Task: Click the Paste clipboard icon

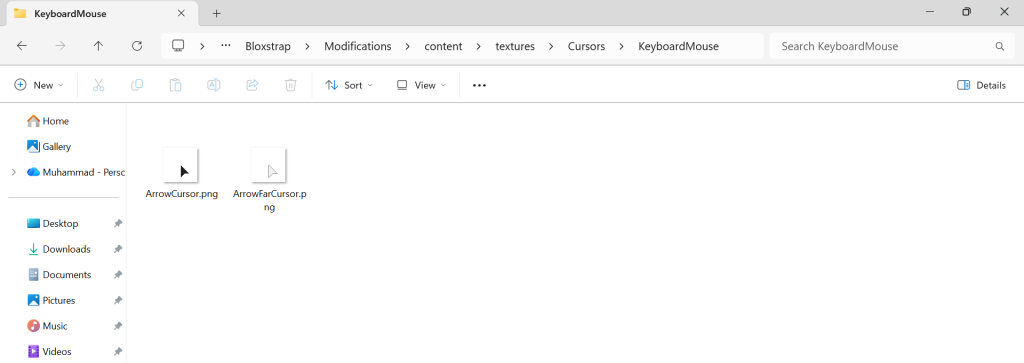Action: (x=175, y=85)
